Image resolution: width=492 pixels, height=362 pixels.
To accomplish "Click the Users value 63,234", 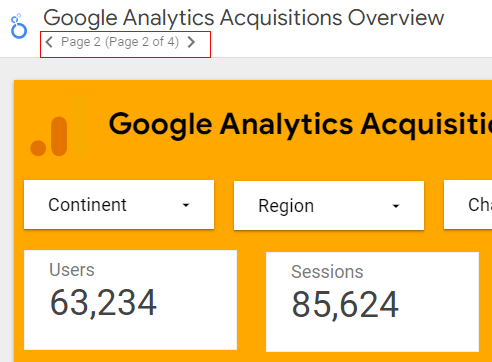I will pos(103,303).
